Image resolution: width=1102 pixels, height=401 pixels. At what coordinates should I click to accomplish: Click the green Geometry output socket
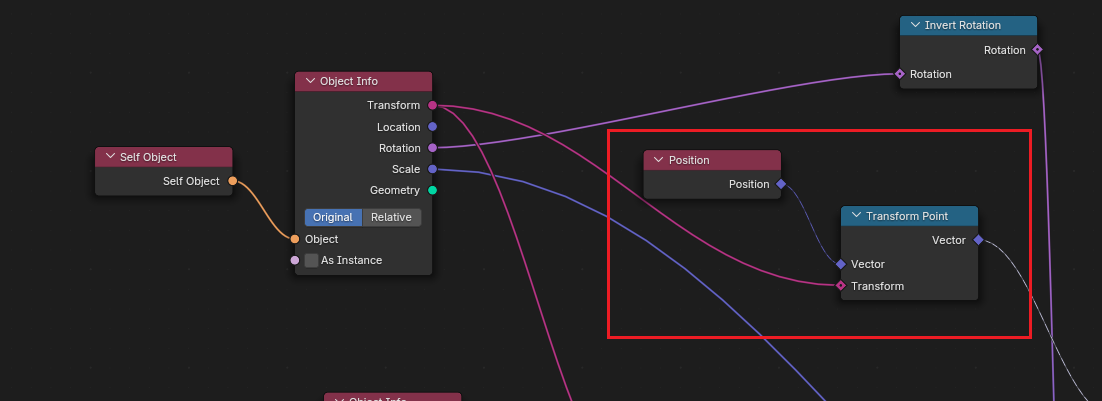pos(432,190)
